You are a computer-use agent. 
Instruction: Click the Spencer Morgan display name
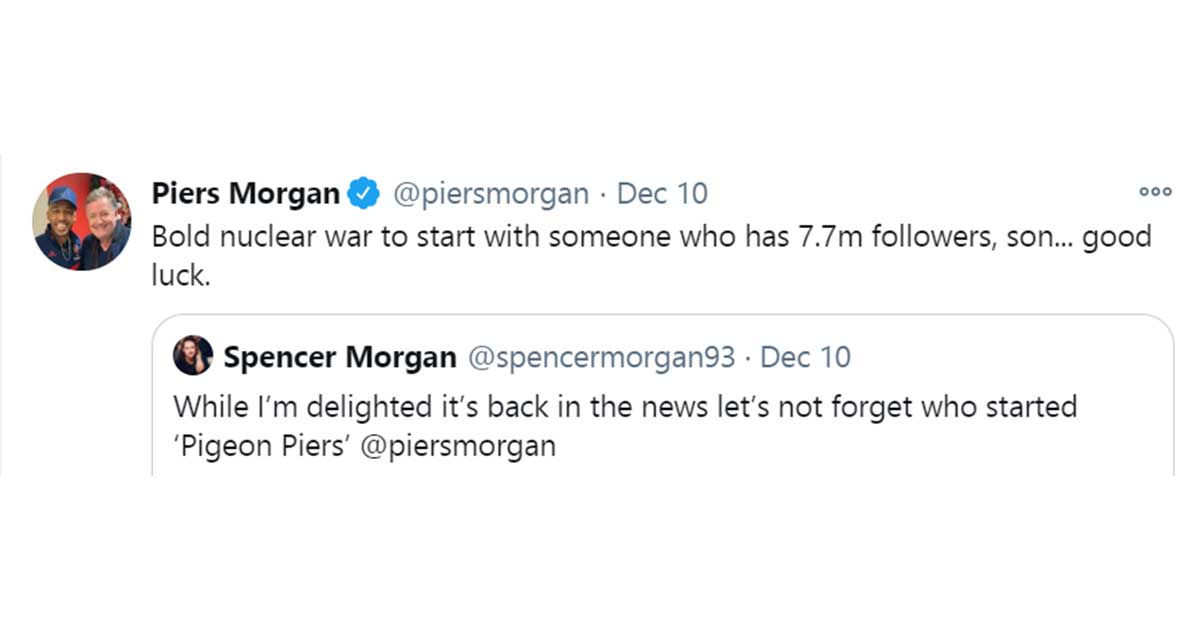pyautogui.click(x=340, y=357)
